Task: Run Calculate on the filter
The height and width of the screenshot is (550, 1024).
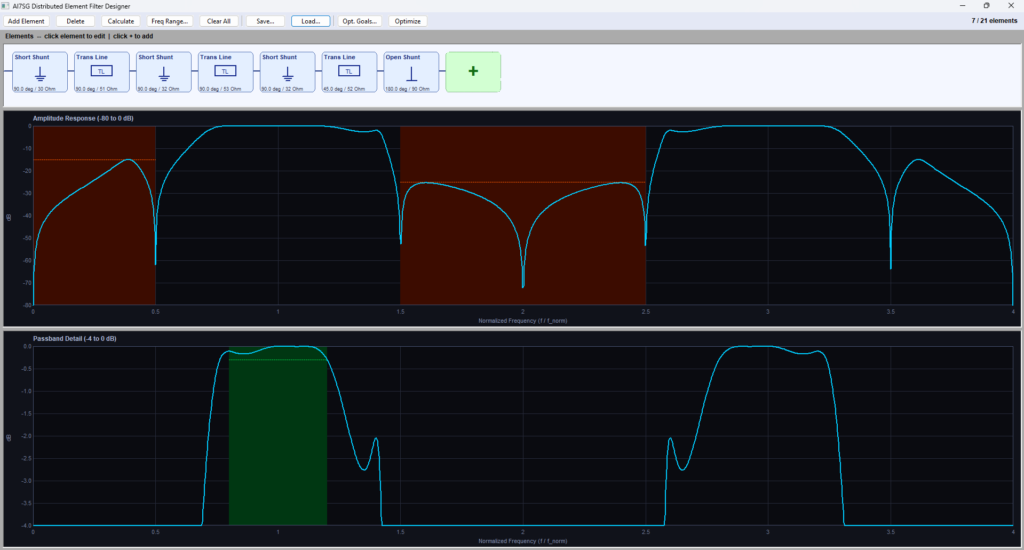Action: tap(121, 21)
